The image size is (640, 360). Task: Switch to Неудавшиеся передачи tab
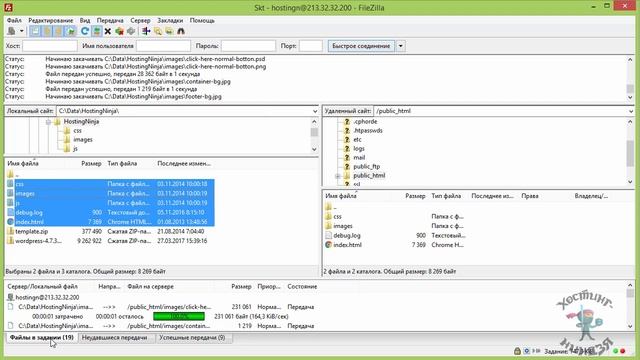tap(115, 338)
